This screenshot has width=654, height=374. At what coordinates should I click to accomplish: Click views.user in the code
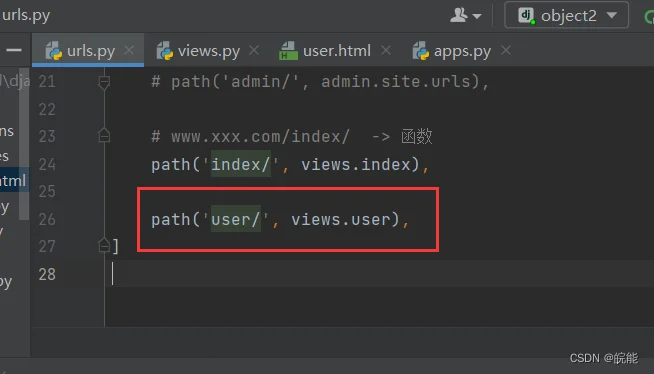click(341, 219)
